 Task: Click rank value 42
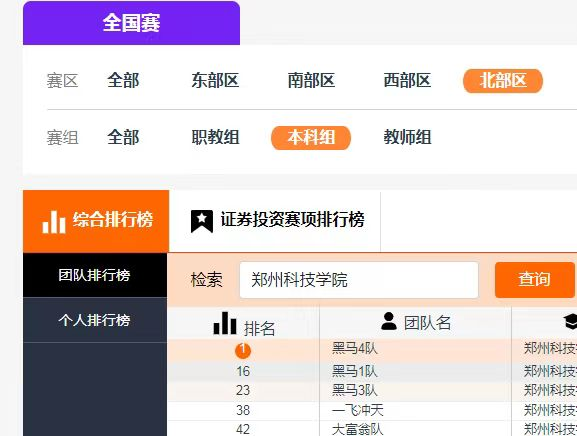[243, 429]
